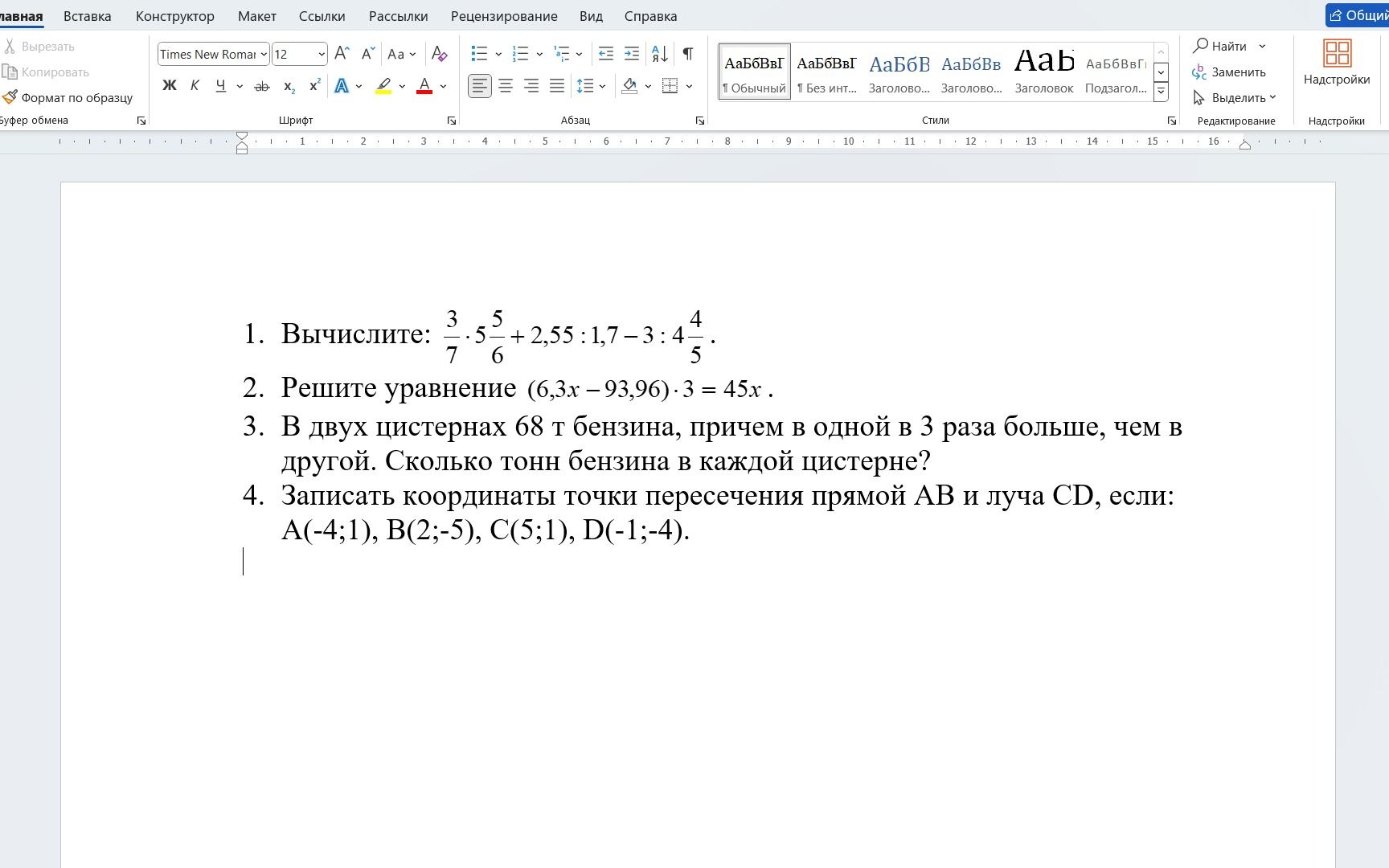
Task: Apply the Заголовок title style
Action: (1044, 72)
